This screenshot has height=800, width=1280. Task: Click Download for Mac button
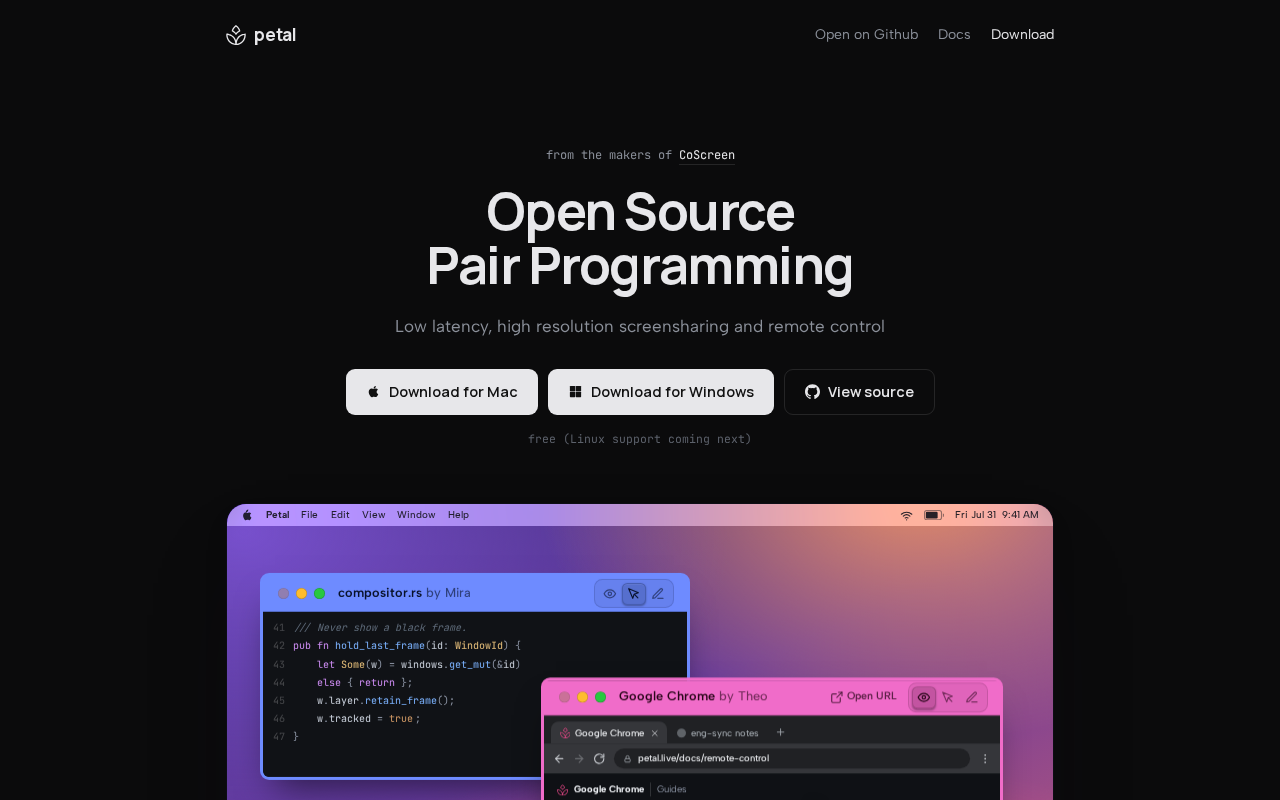point(442,392)
